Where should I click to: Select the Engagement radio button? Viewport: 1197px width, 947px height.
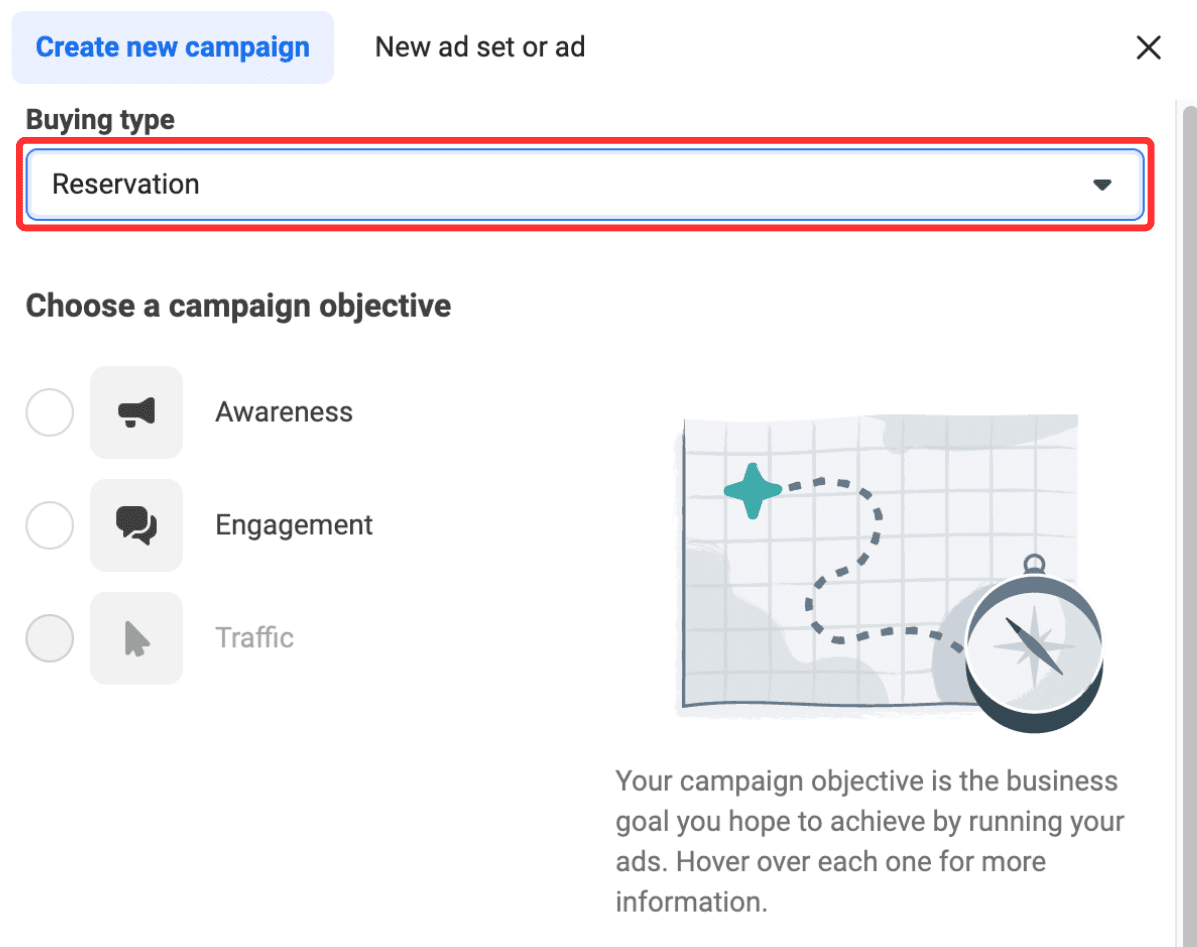click(50, 525)
